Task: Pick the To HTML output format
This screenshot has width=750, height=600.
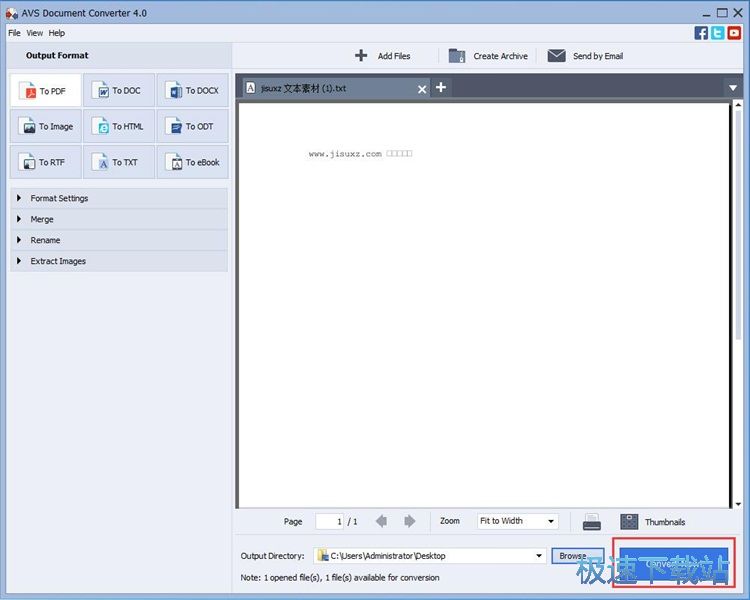Action: point(119,127)
